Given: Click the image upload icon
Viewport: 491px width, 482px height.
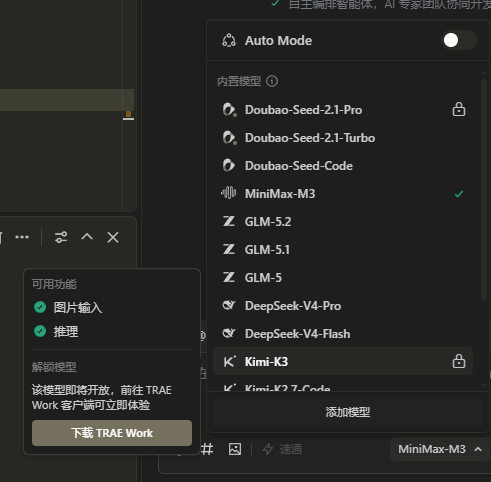Looking at the screenshot, I should [x=235, y=449].
